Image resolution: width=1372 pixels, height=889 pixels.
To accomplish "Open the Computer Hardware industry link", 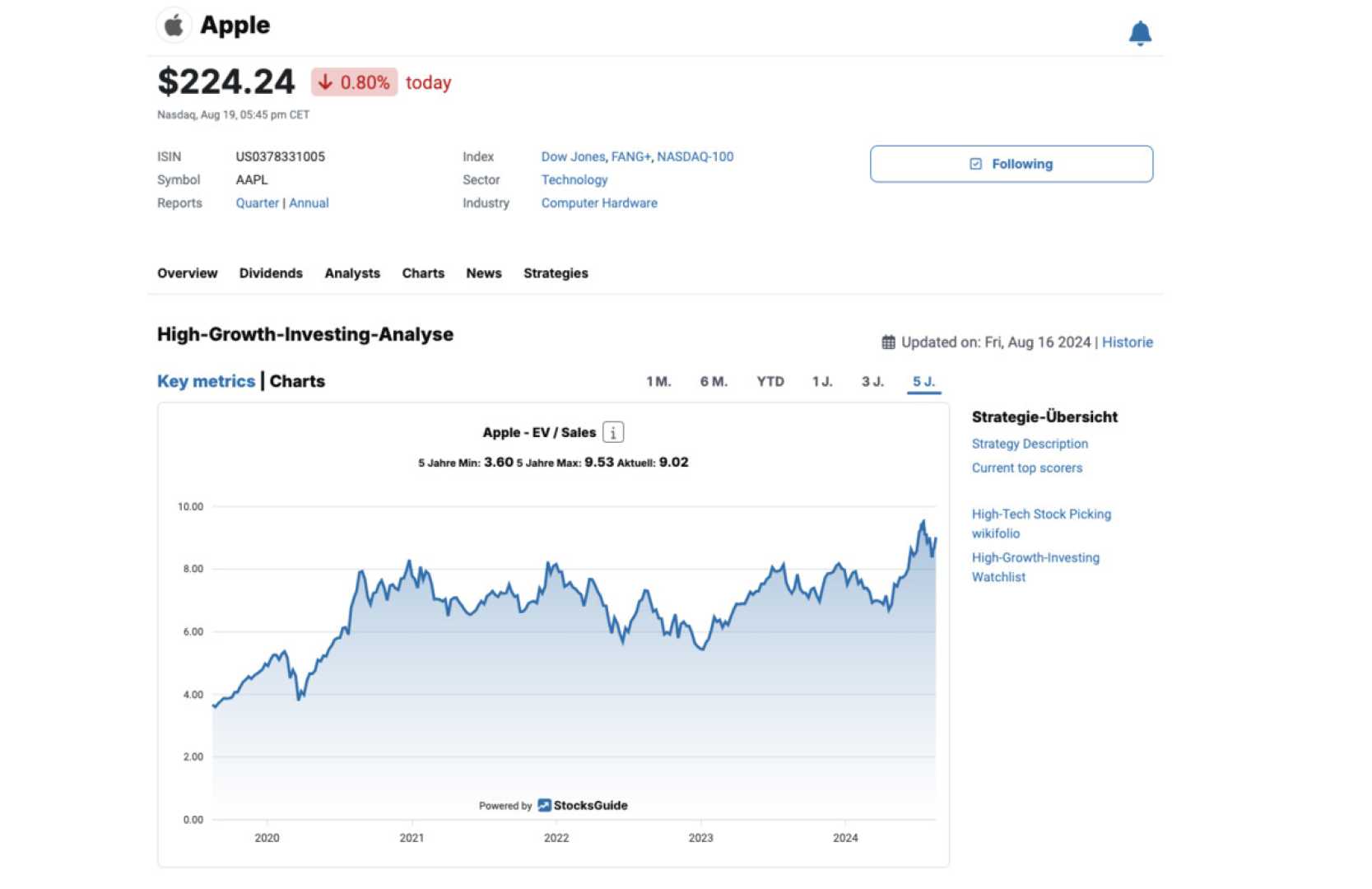I will tap(599, 202).
